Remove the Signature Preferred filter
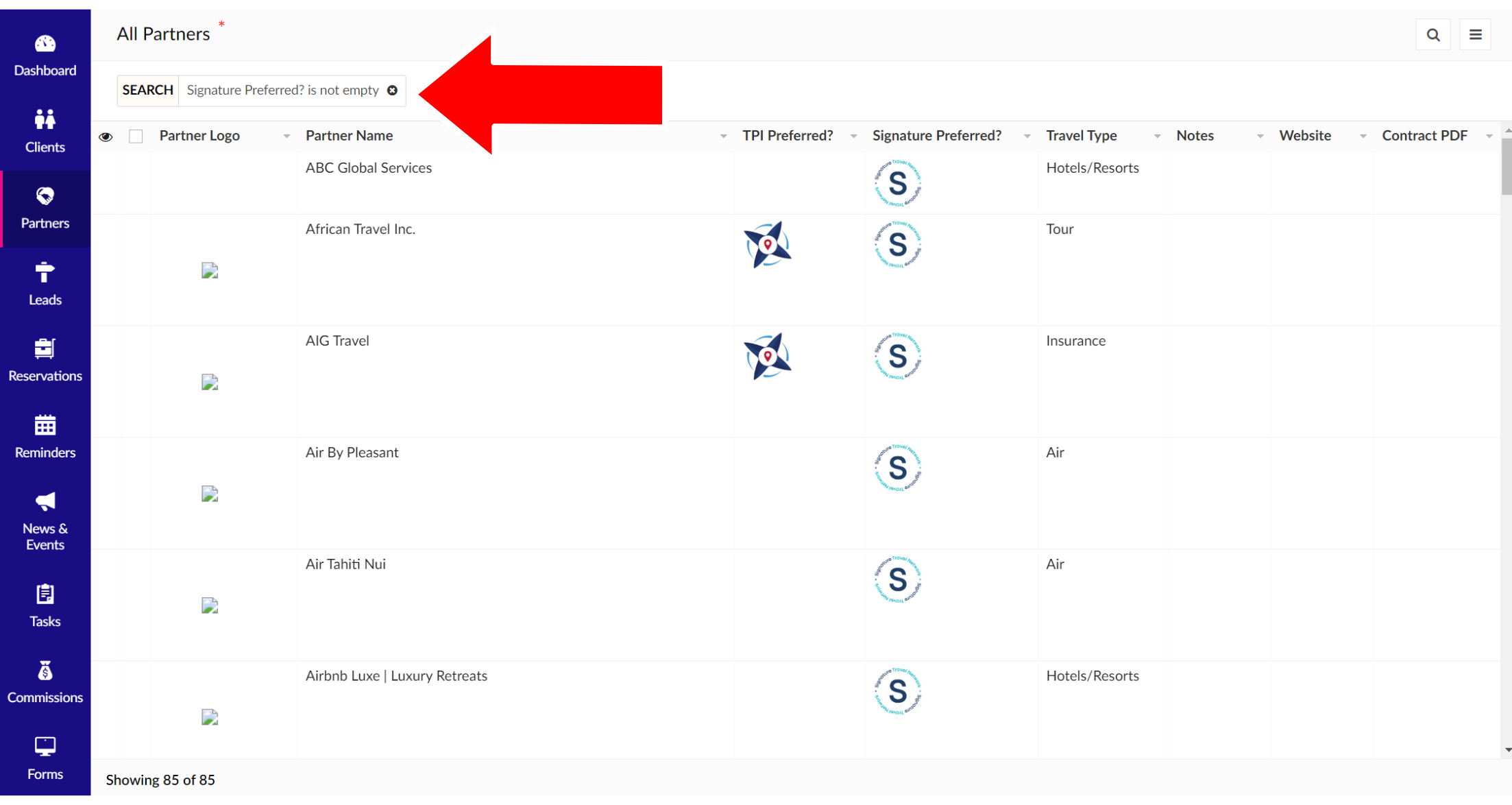The height and width of the screenshot is (805, 1512). tap(392, 91)
